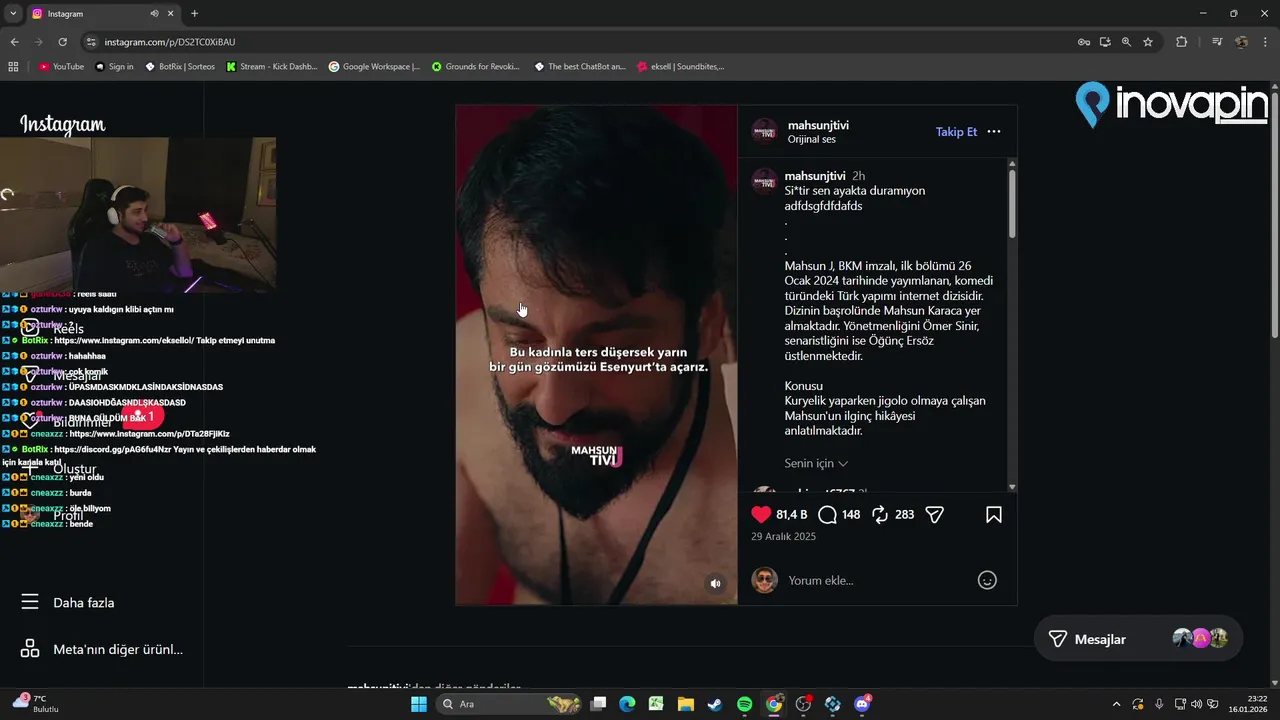View site information icon in address bar
The width and height of the screenshot is (1280, 720).
(91, 42)
